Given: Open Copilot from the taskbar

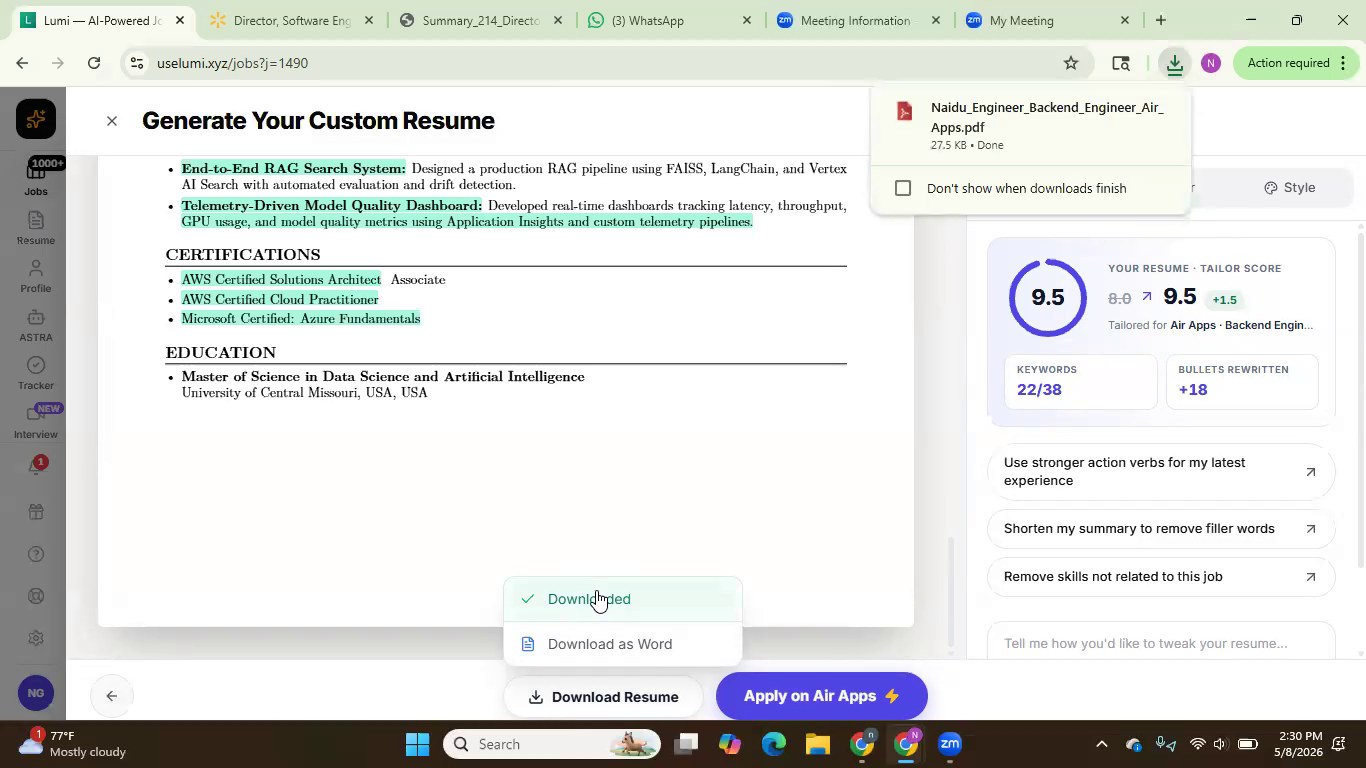Looking at the screenshot, I should [x=730, y=744].
